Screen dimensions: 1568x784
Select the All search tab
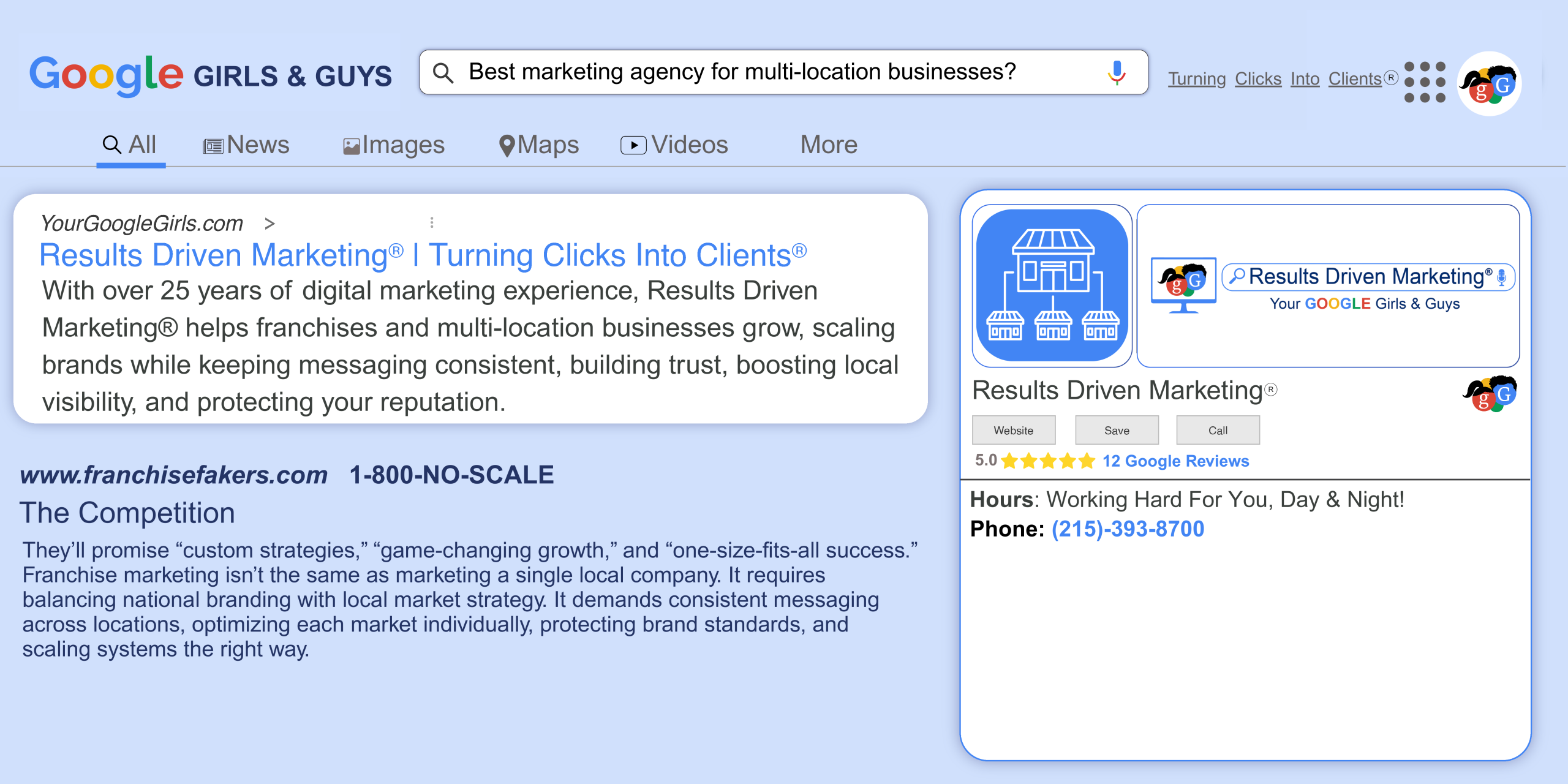(130, 145)
